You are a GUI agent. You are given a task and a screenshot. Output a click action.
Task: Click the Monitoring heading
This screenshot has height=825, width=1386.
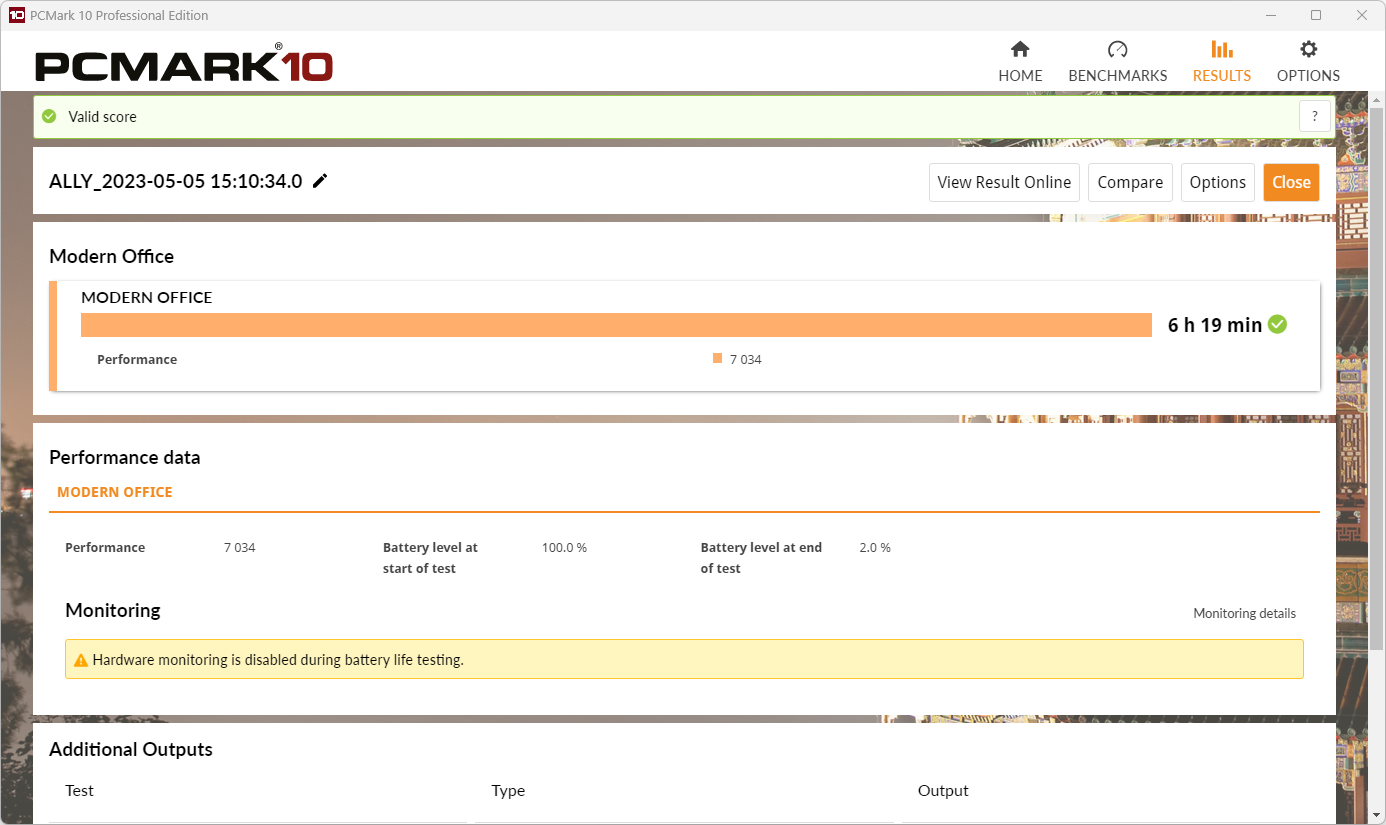(x=113, y=610)
